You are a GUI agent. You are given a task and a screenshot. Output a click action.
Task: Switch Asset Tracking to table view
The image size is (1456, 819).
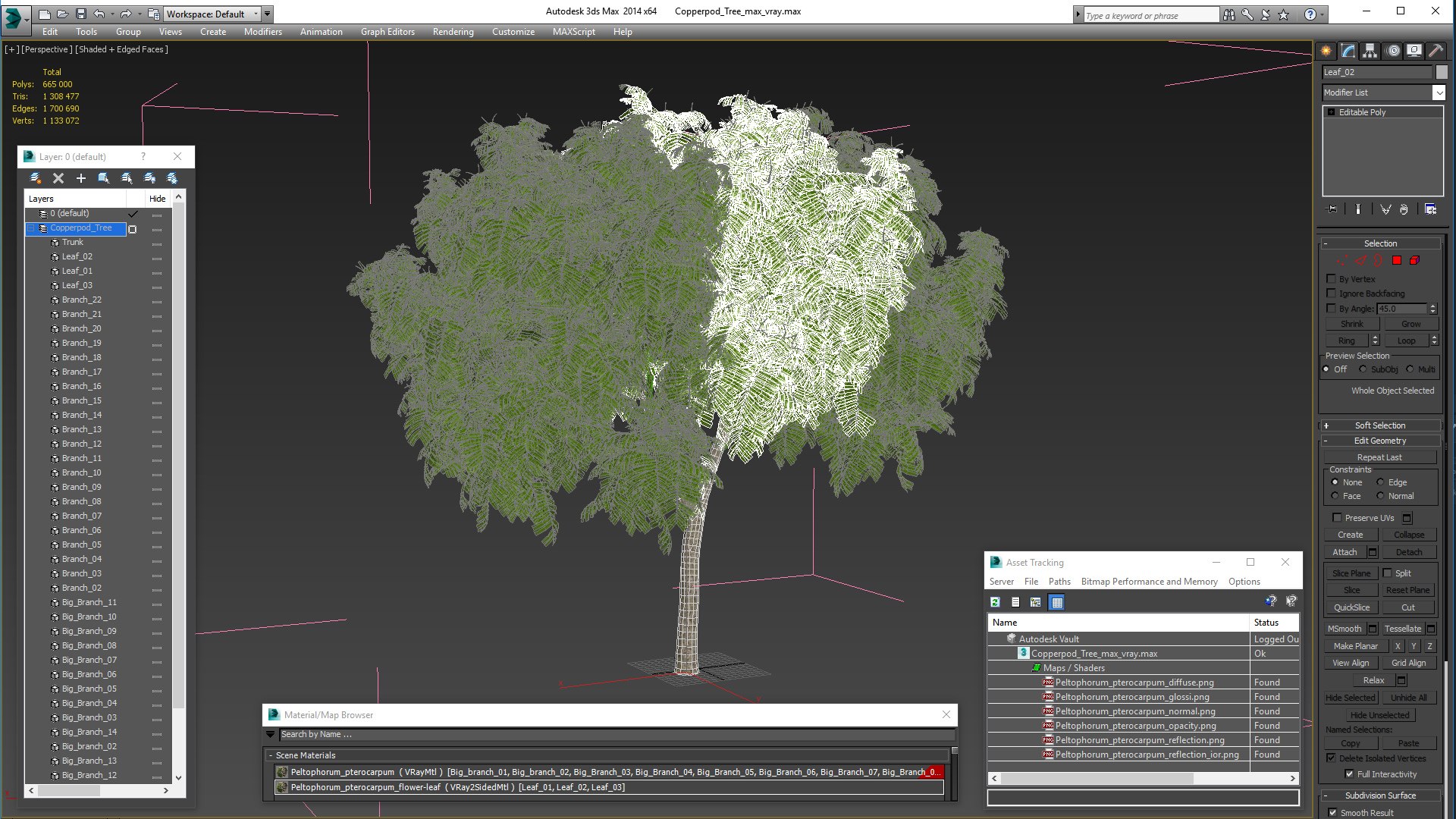click(x=1057, y=602)
